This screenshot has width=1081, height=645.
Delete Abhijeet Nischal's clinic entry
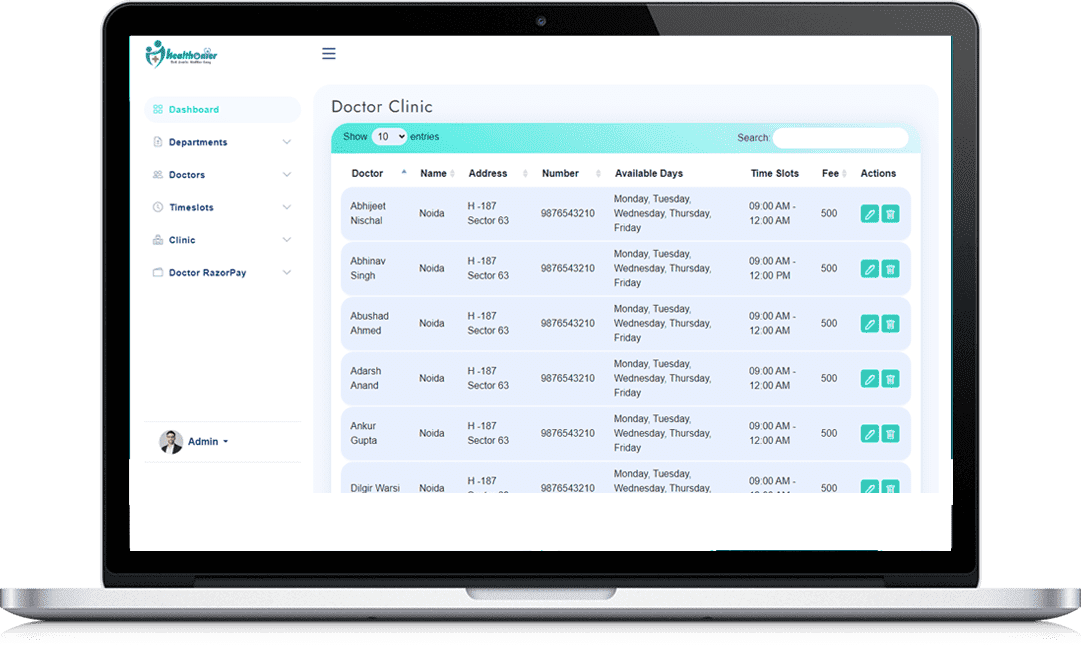coord(890,213)
